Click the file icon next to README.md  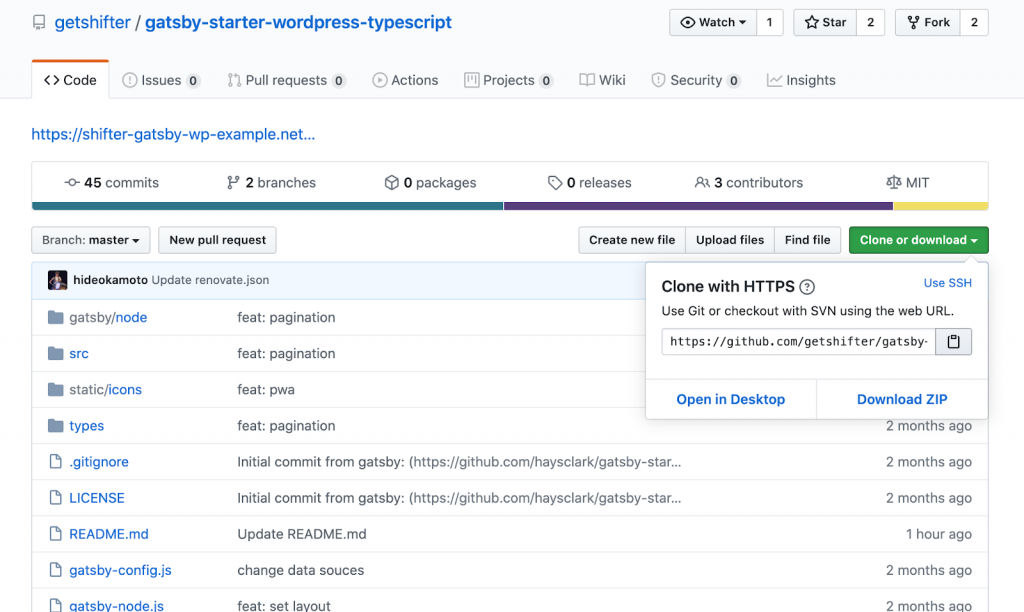56,534
